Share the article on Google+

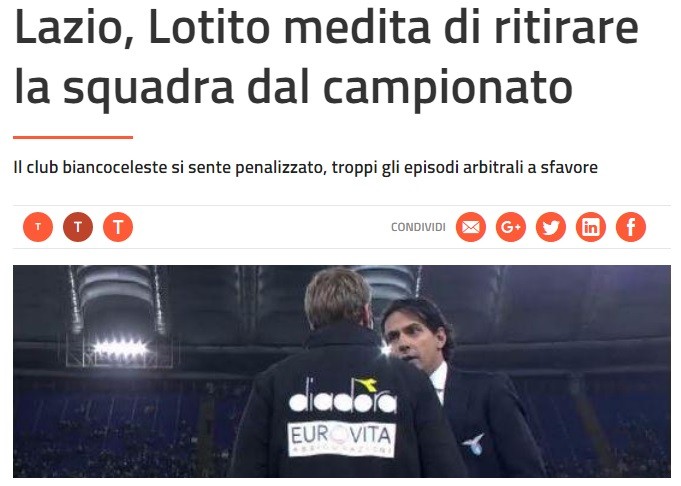click(511, 227)
